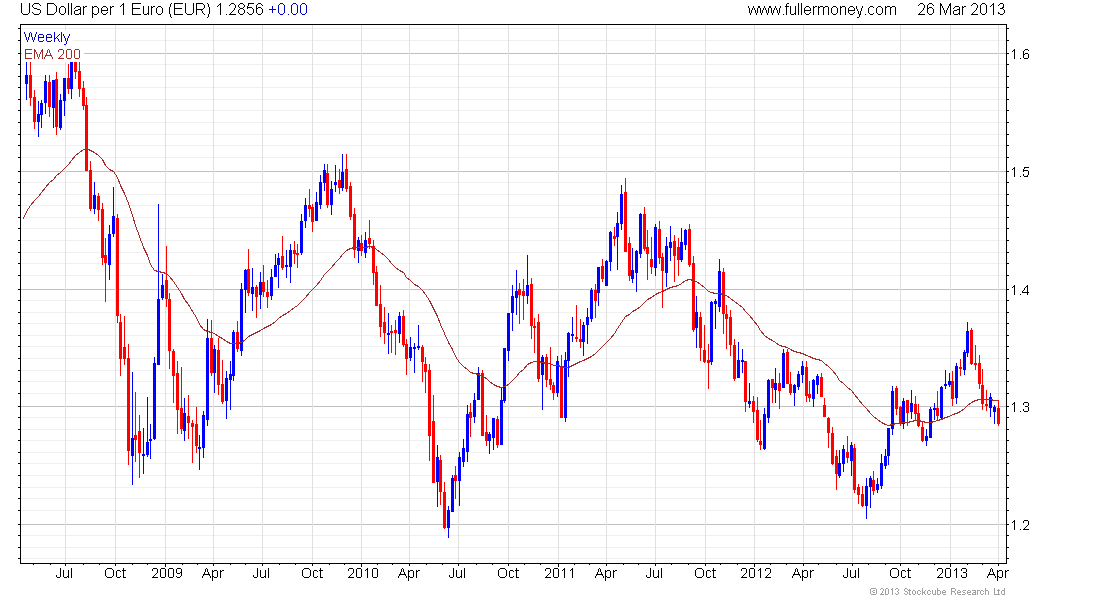Click the 1.6 price axis label
Screen dimensions: 1100x600
[1021, 54]
